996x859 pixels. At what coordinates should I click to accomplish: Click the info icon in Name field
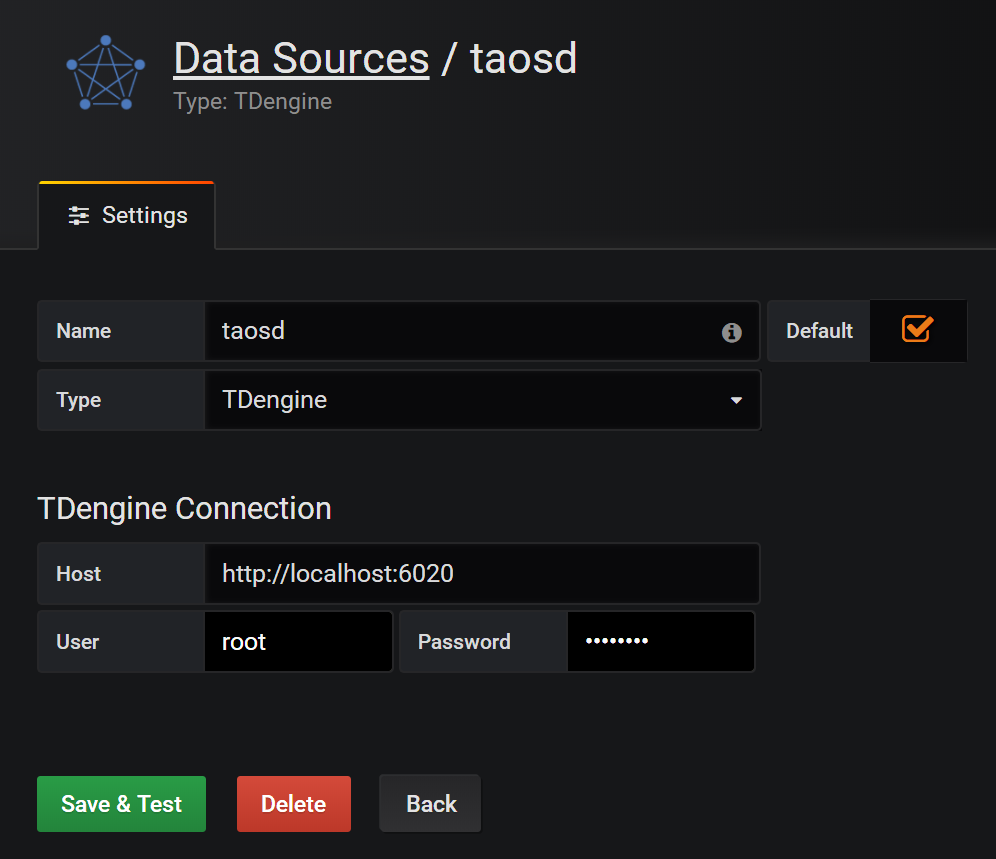pos(732,332)
